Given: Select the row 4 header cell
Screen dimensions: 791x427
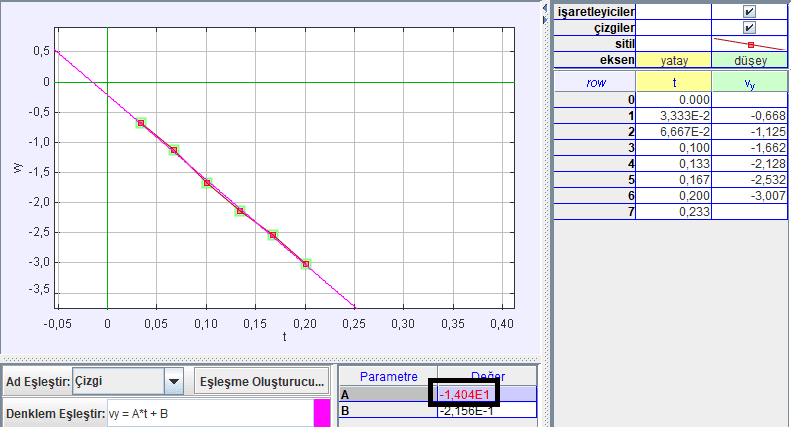Looking at the screenshot, I should pos(595,164).
